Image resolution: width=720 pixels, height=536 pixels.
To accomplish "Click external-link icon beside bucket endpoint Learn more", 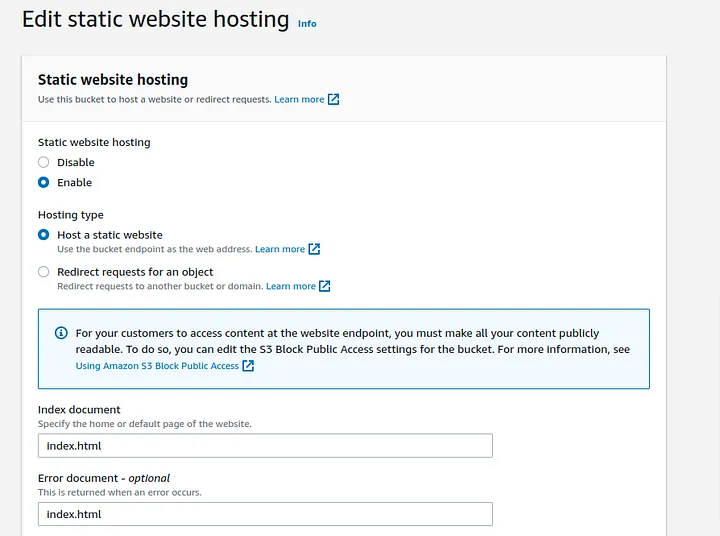I will (x=314, y=249).
